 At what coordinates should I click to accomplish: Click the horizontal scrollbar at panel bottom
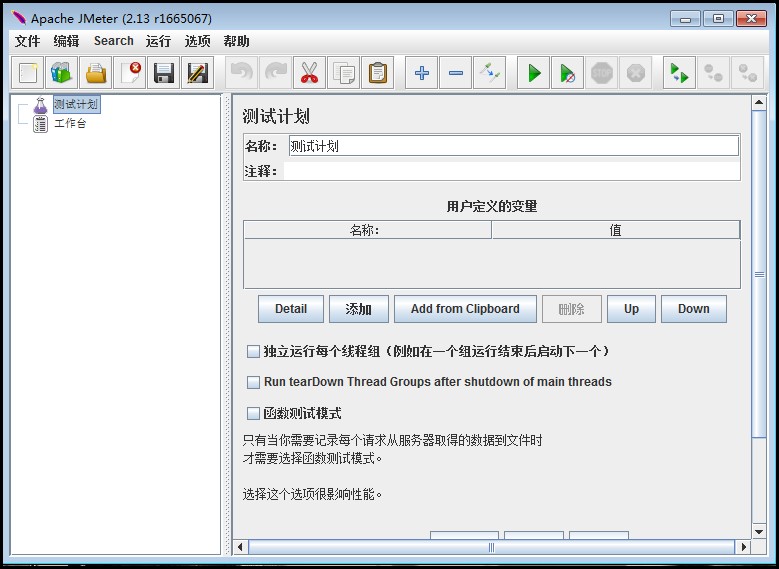pos(490,547)
